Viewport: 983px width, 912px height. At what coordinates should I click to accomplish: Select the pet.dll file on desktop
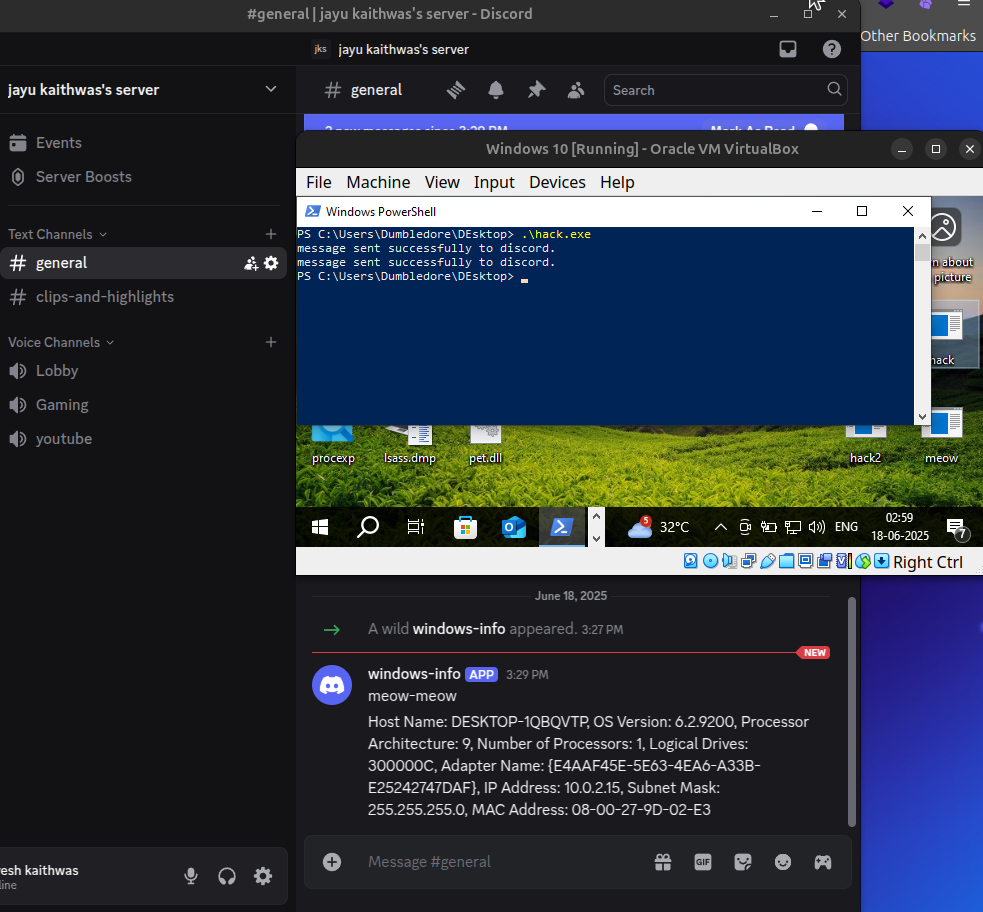[x=485, y=444]
